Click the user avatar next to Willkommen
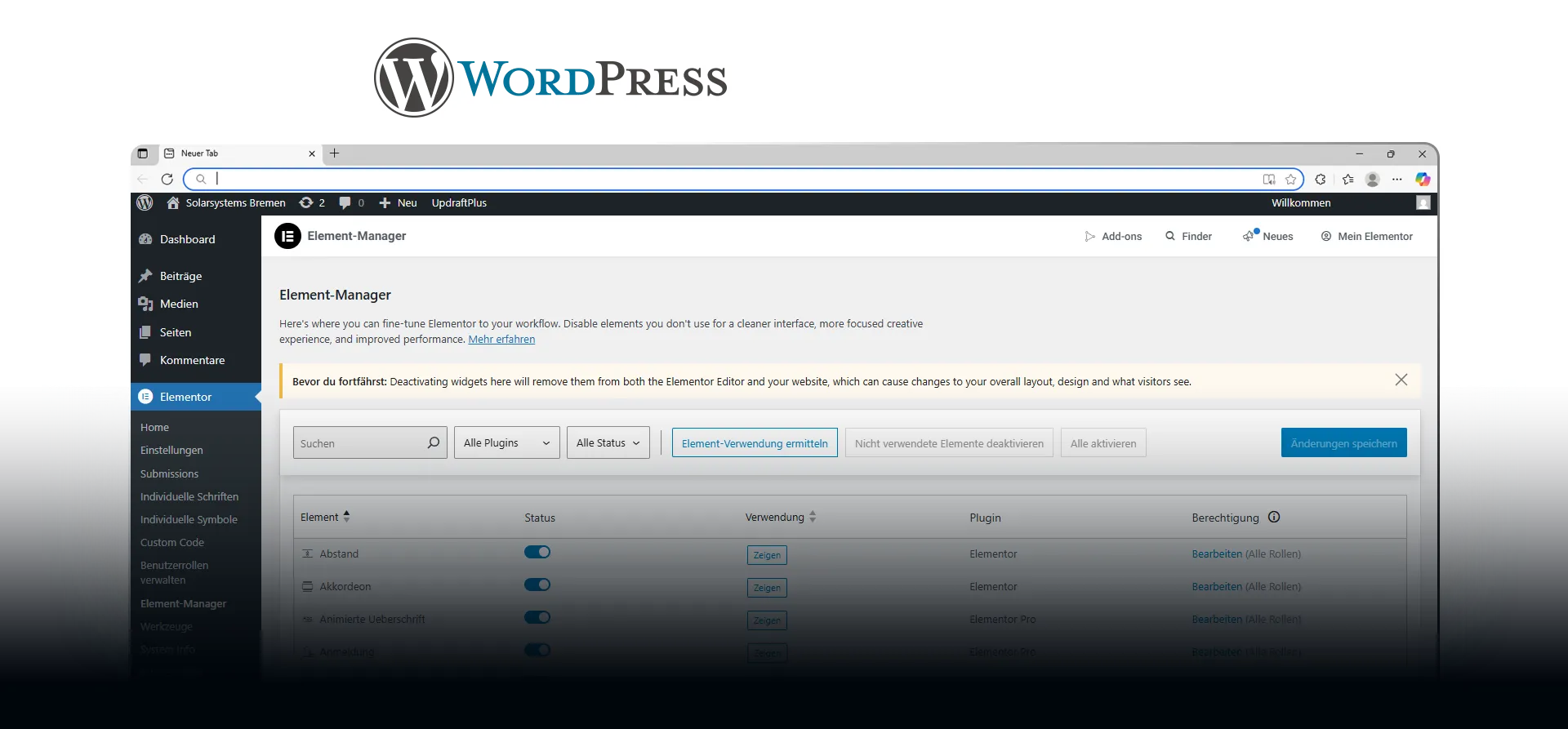Viewport: 1568px width, 729px height. coord(1423,202)
